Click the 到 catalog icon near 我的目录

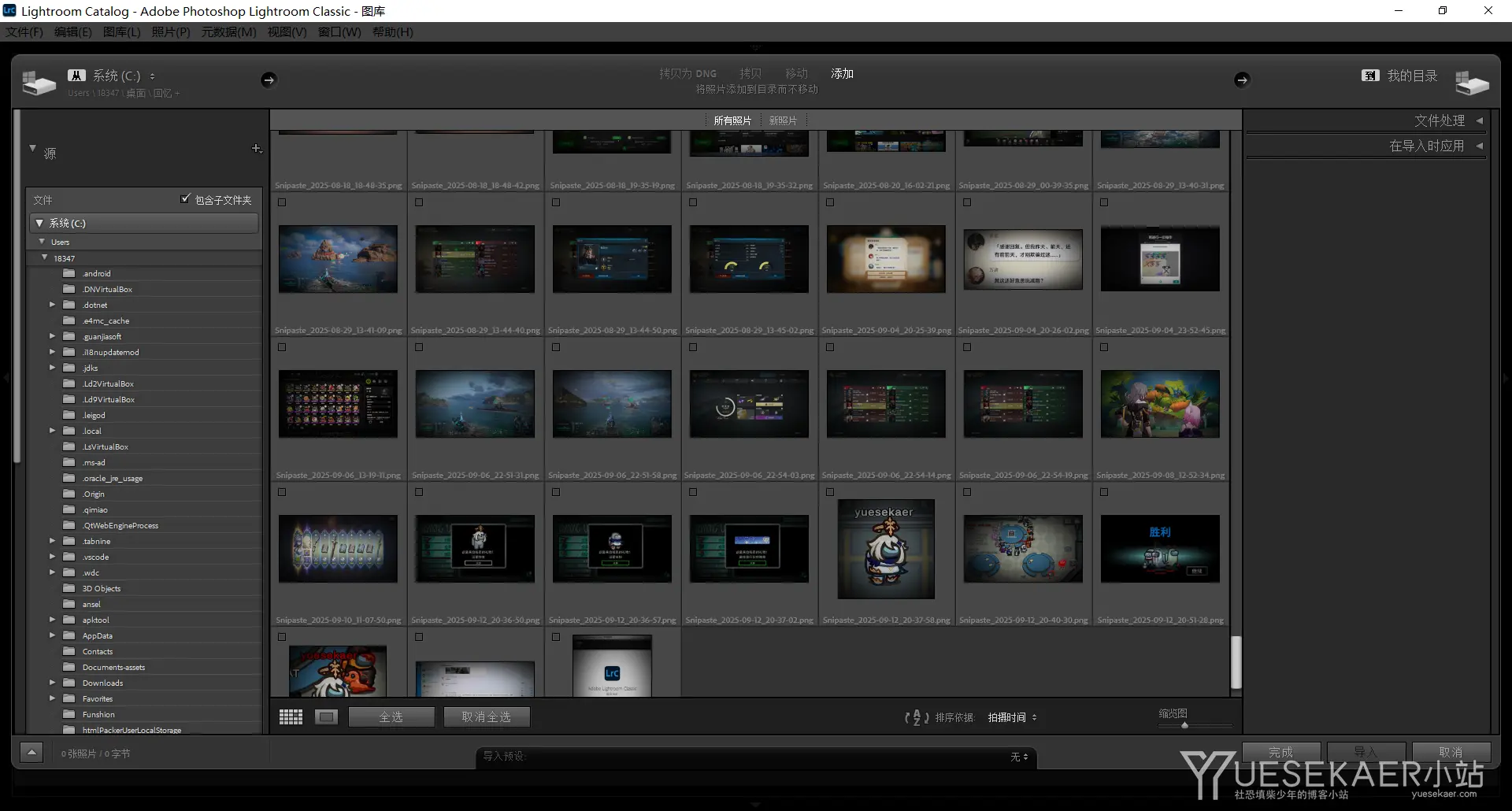coord(1370,75)
